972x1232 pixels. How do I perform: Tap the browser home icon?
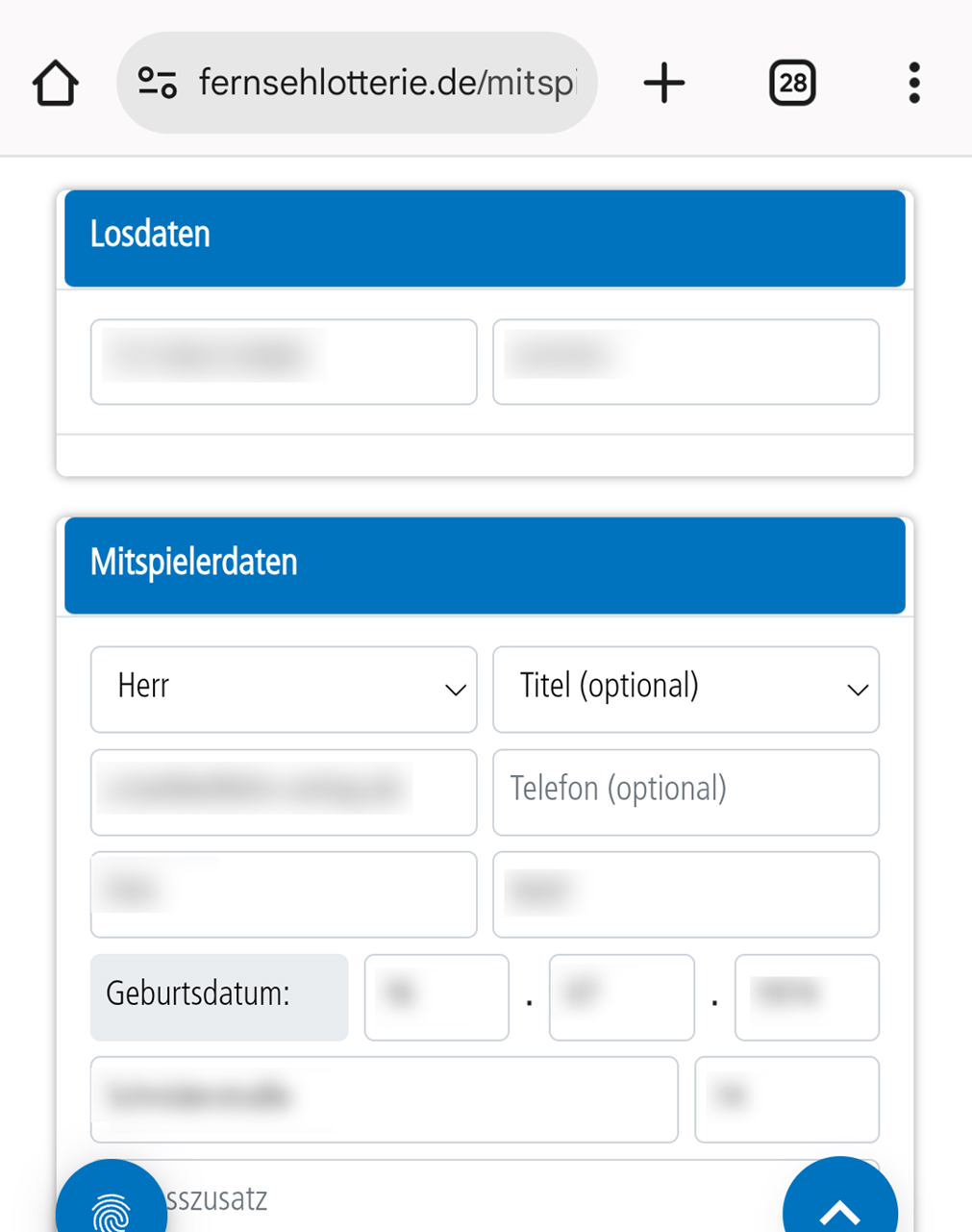[55, 84]
